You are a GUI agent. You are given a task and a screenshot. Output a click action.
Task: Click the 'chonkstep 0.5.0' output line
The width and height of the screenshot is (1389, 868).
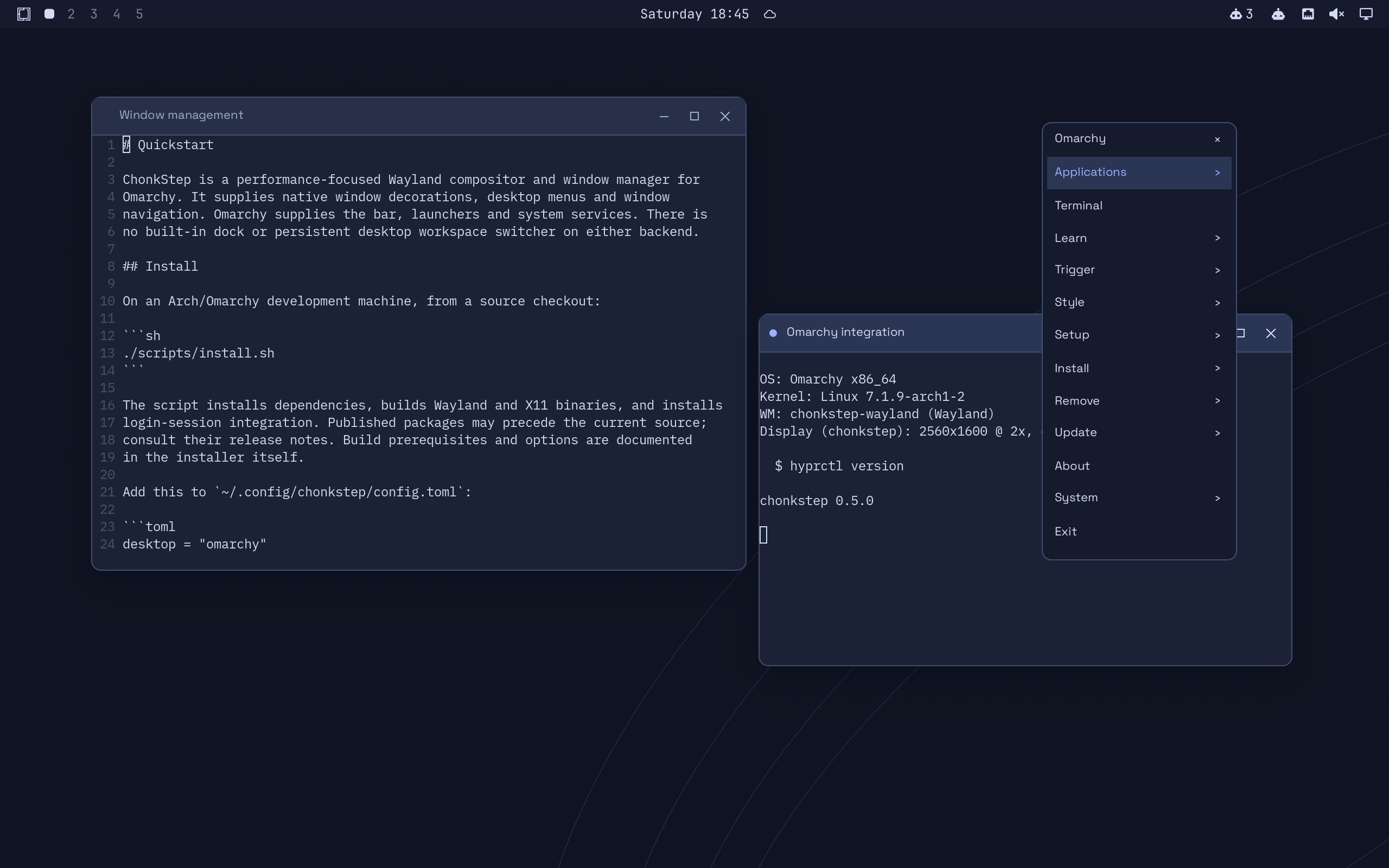[816, 501]
